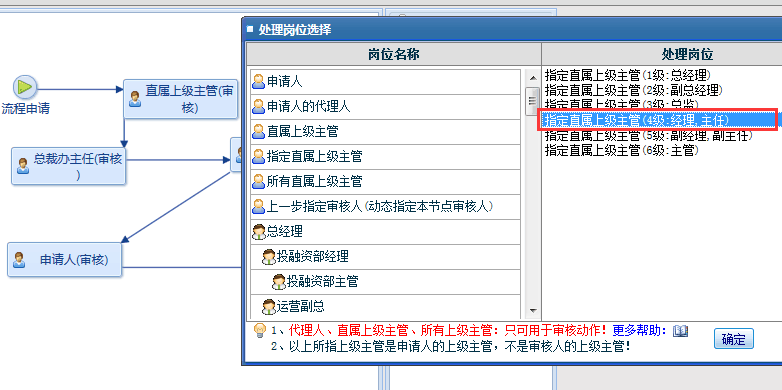Image resolution: width=782 pixels, height=390 pixels.
Task: Select 申请人的代理人 in the position list
Action: point(385,107)
